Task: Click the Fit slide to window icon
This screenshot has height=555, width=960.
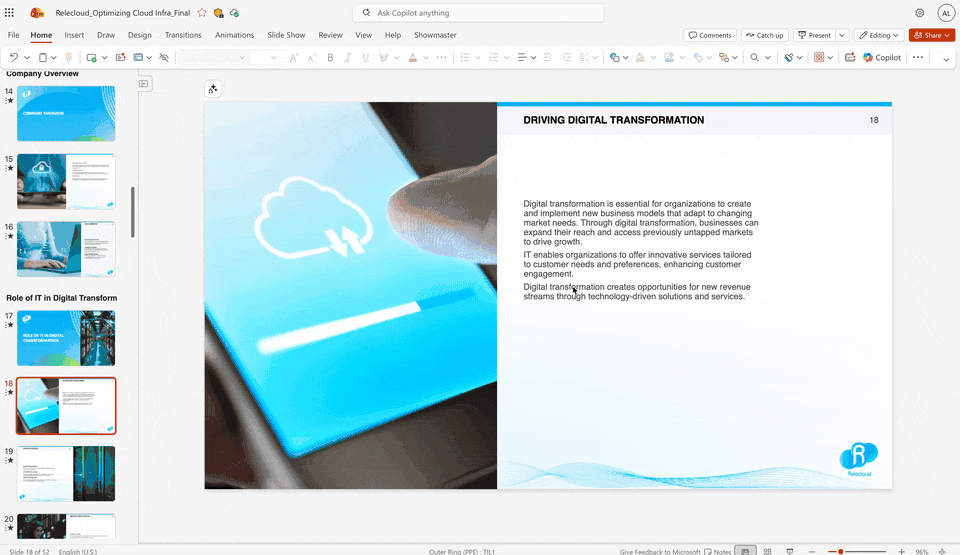Action: coord(943,551)
